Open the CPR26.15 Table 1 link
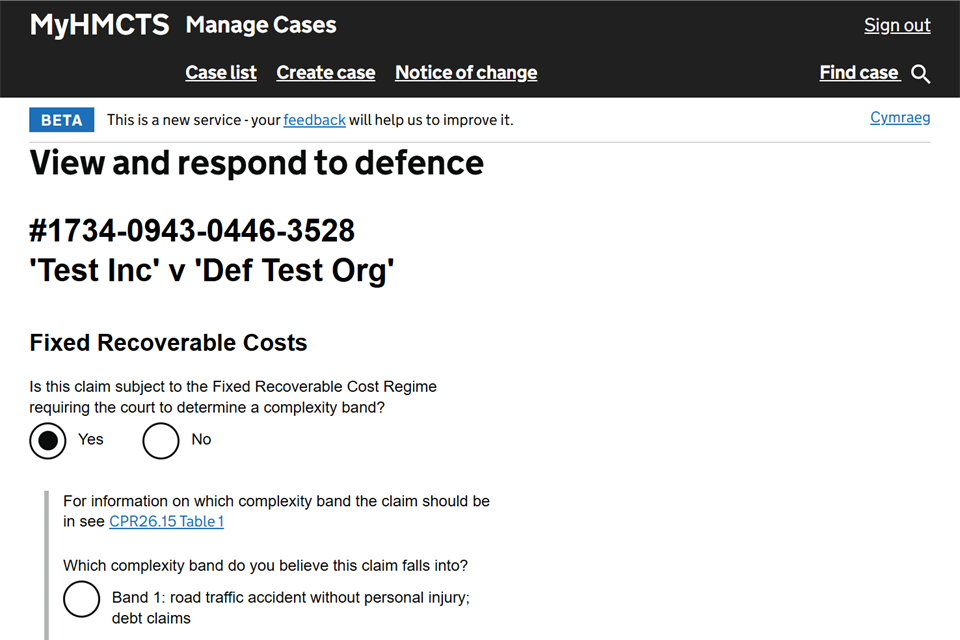 (x=166, y=521)
